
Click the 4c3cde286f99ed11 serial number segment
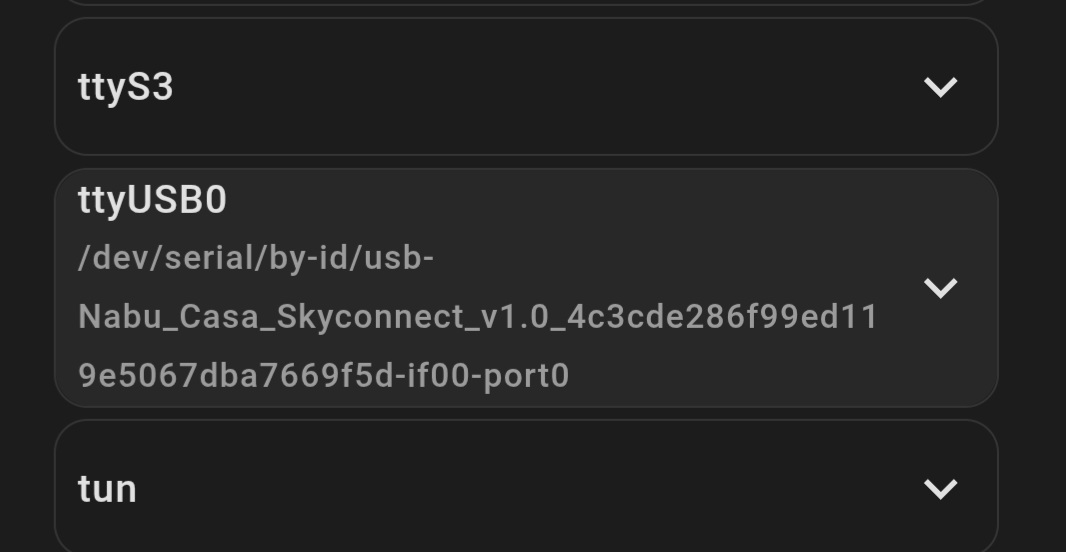722,317
